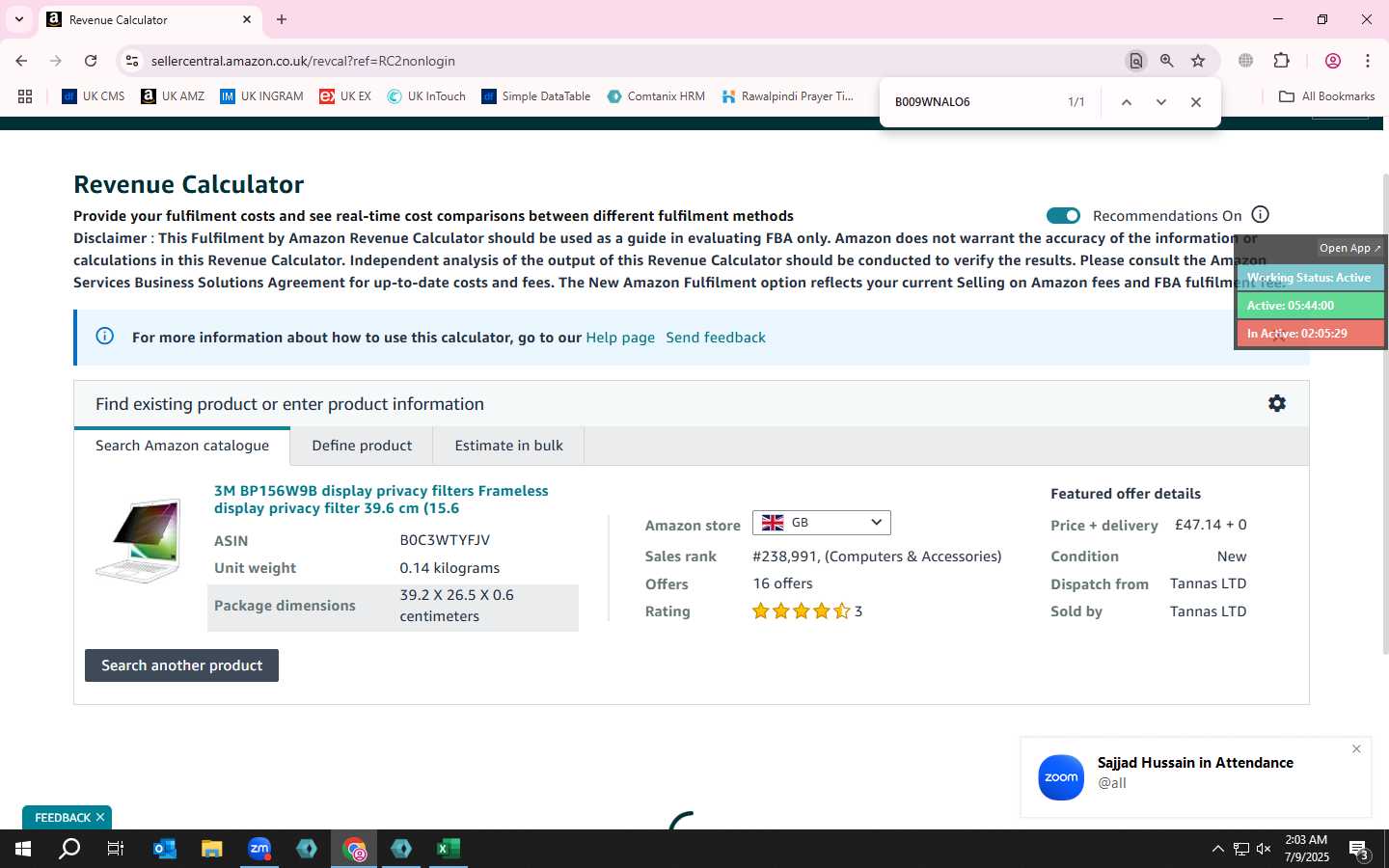Viewport: 1389px width, 868px height.
Task: Open Simple DataTable bookmark
Action: point(535,96)
